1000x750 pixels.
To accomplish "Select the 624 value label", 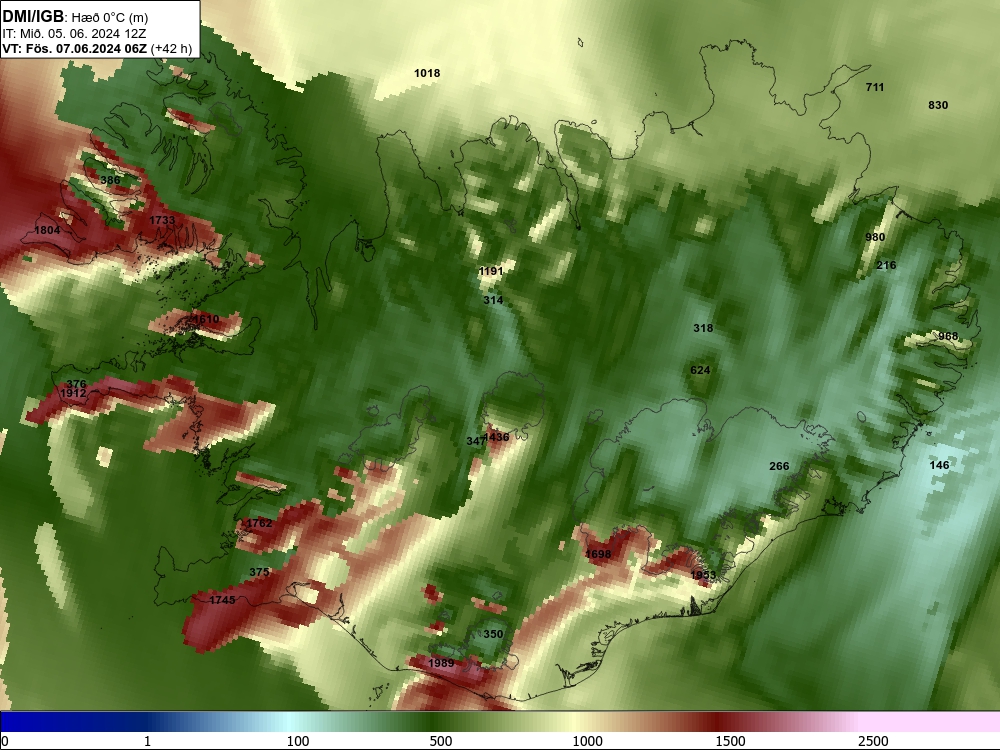I will pyautogui.click(x=700, y=371).
